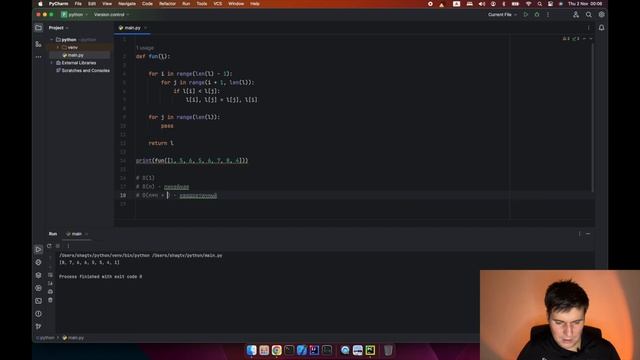Open the File menu
This screenshot has height=360, width=640.
(78, 4)
